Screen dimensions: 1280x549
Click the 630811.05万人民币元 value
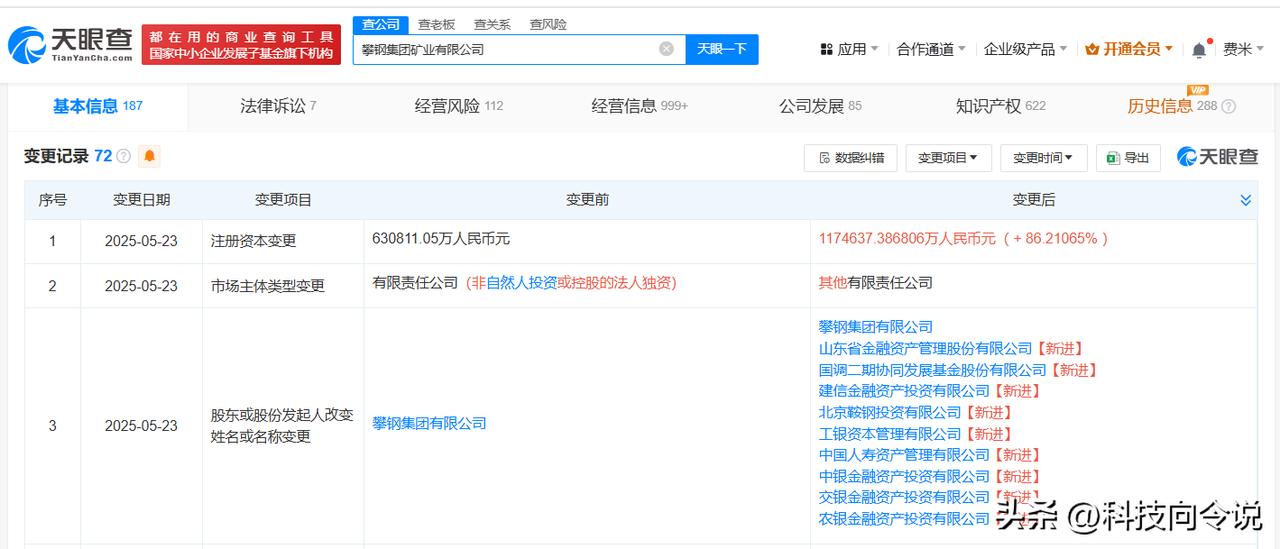click(x=441, y=239)
